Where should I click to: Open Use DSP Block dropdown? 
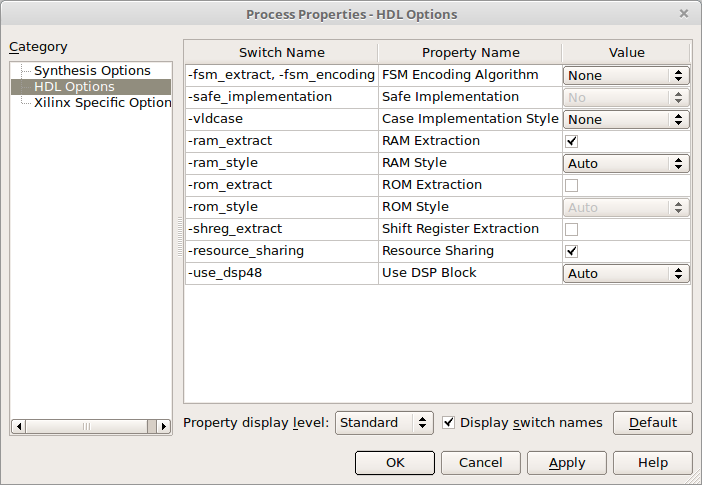(x=626, y=273)
